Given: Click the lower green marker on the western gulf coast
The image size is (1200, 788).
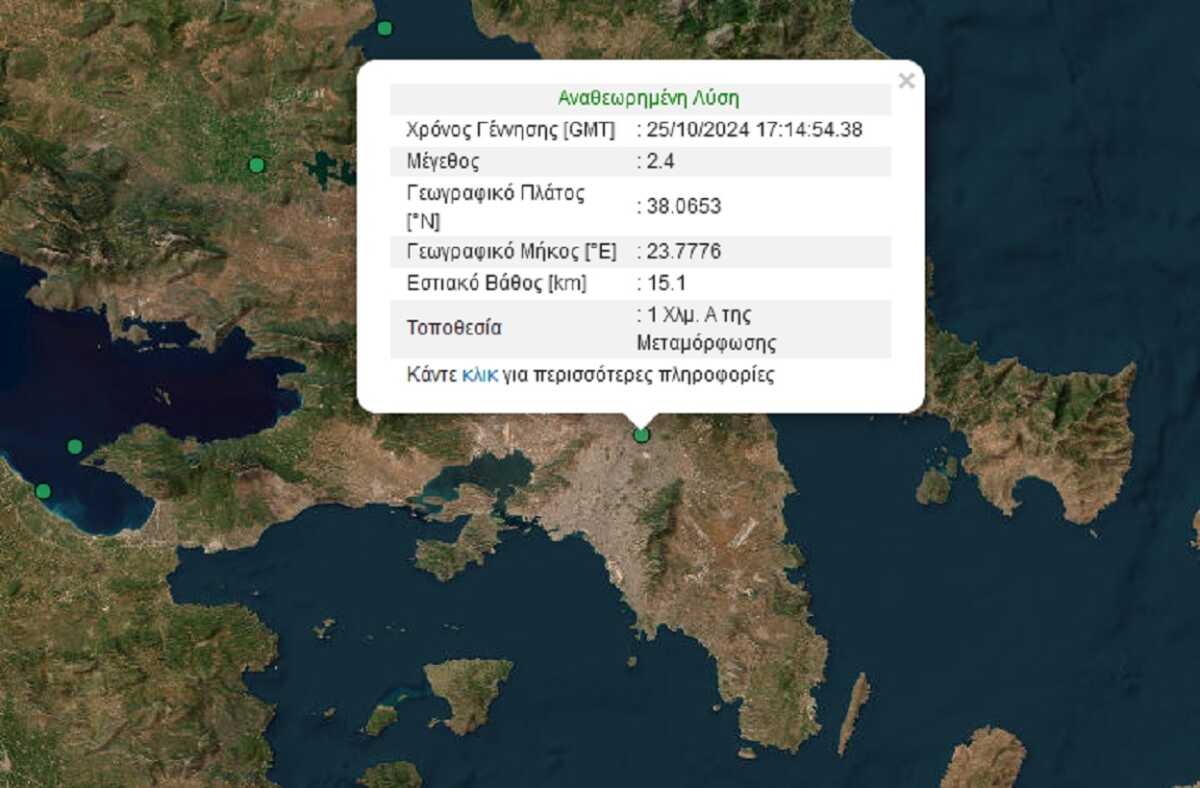Looking at the screenshot, I should (x=43, y=491).
